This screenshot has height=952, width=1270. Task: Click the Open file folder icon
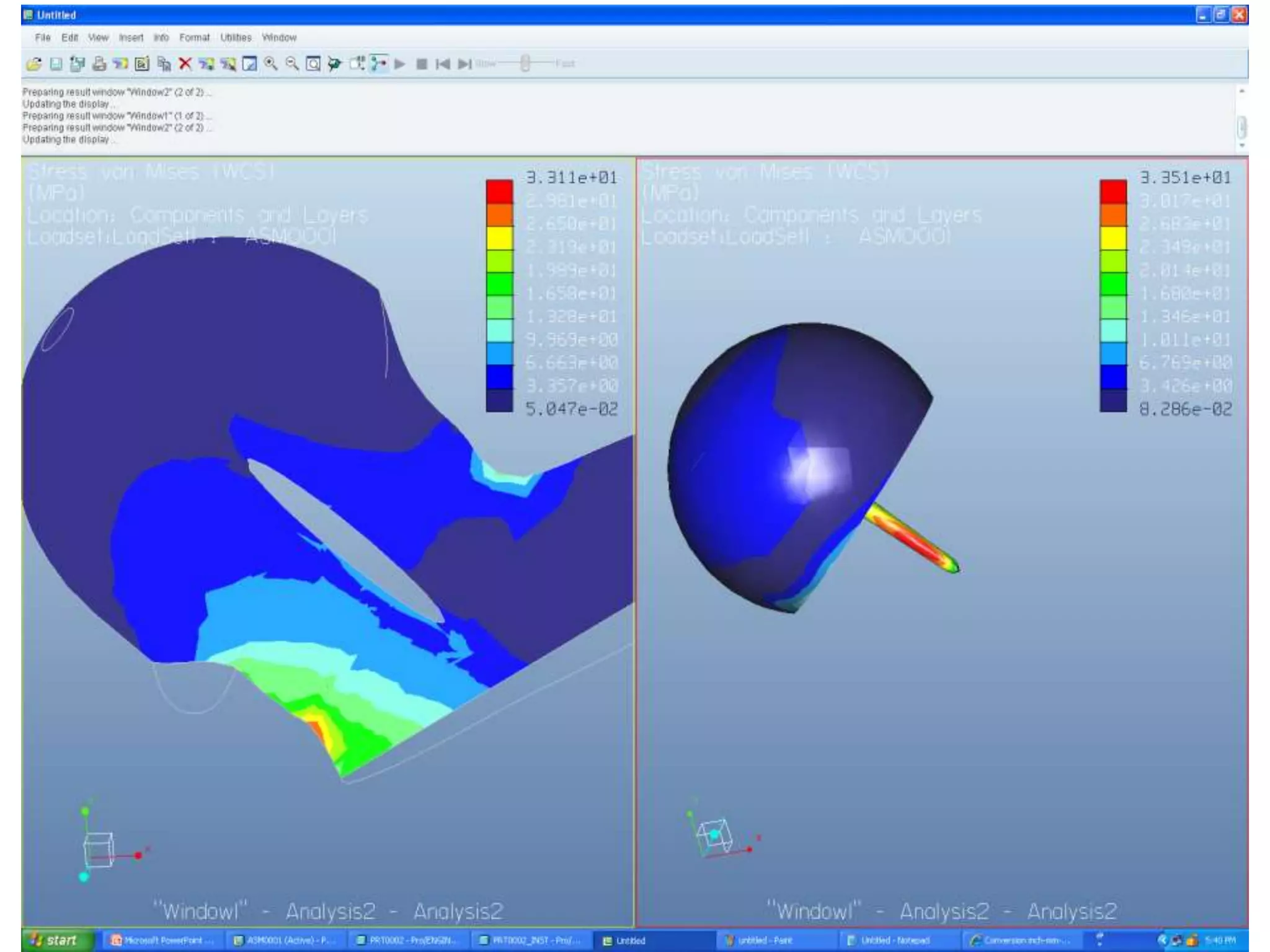click(34, 64)
